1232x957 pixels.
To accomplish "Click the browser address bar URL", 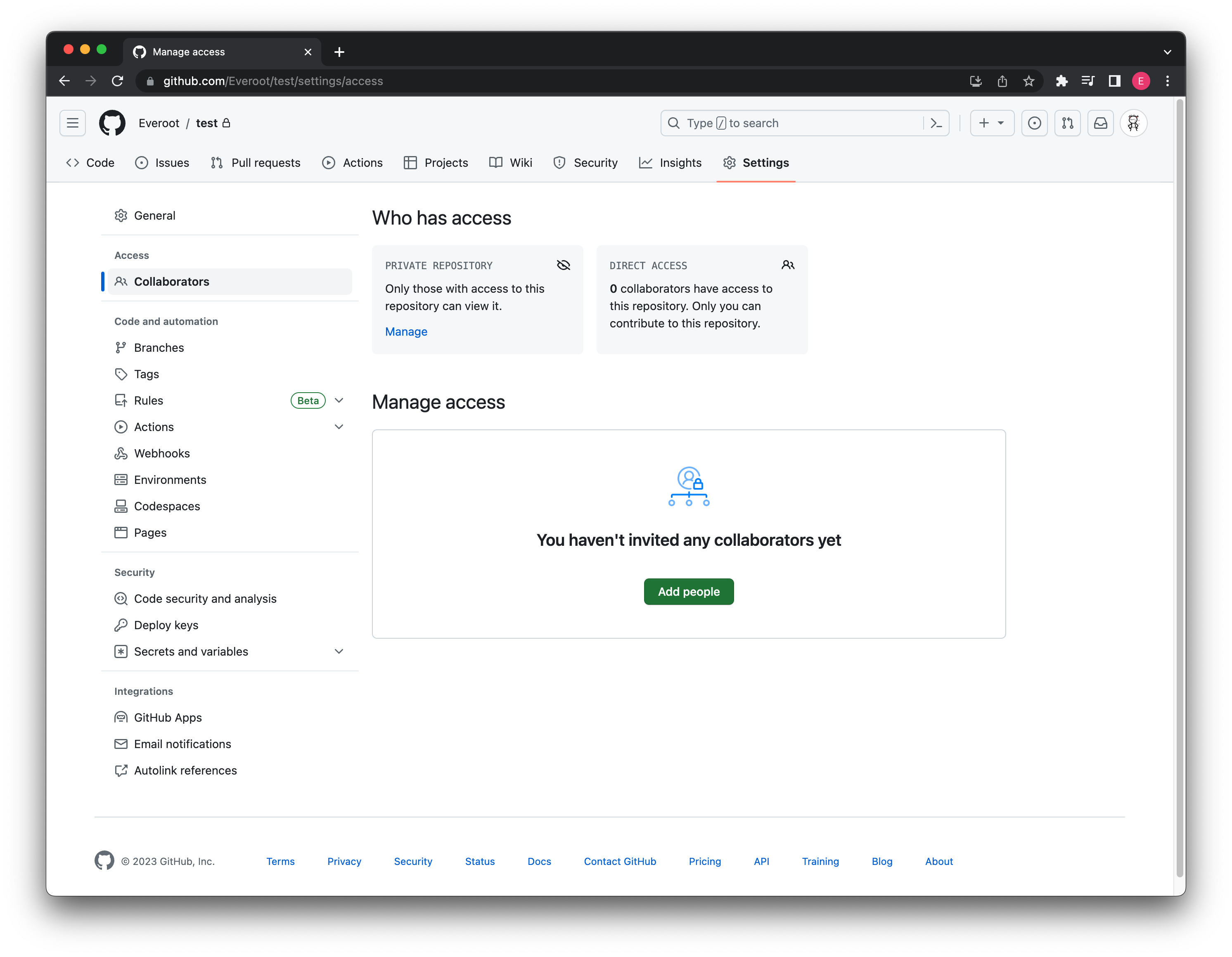I will (273, 81).
